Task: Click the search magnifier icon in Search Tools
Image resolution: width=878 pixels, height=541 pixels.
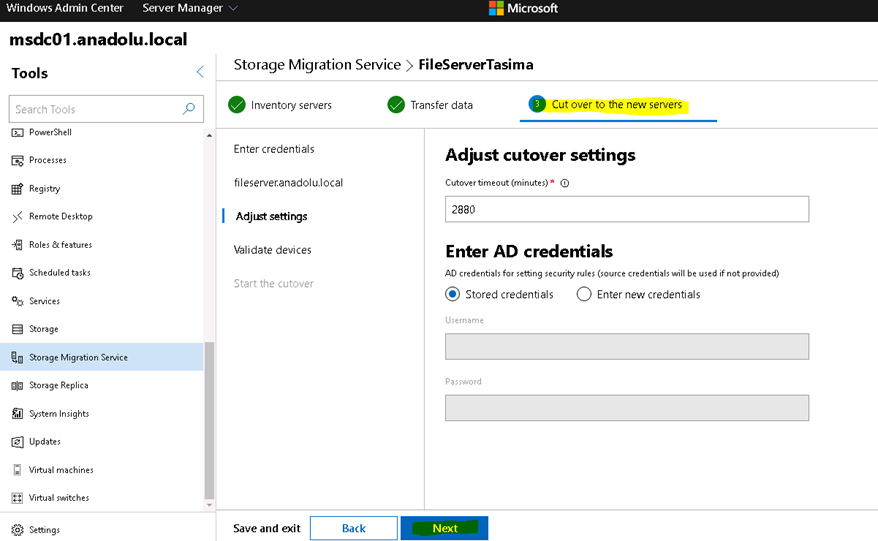Action: (189, 109)
